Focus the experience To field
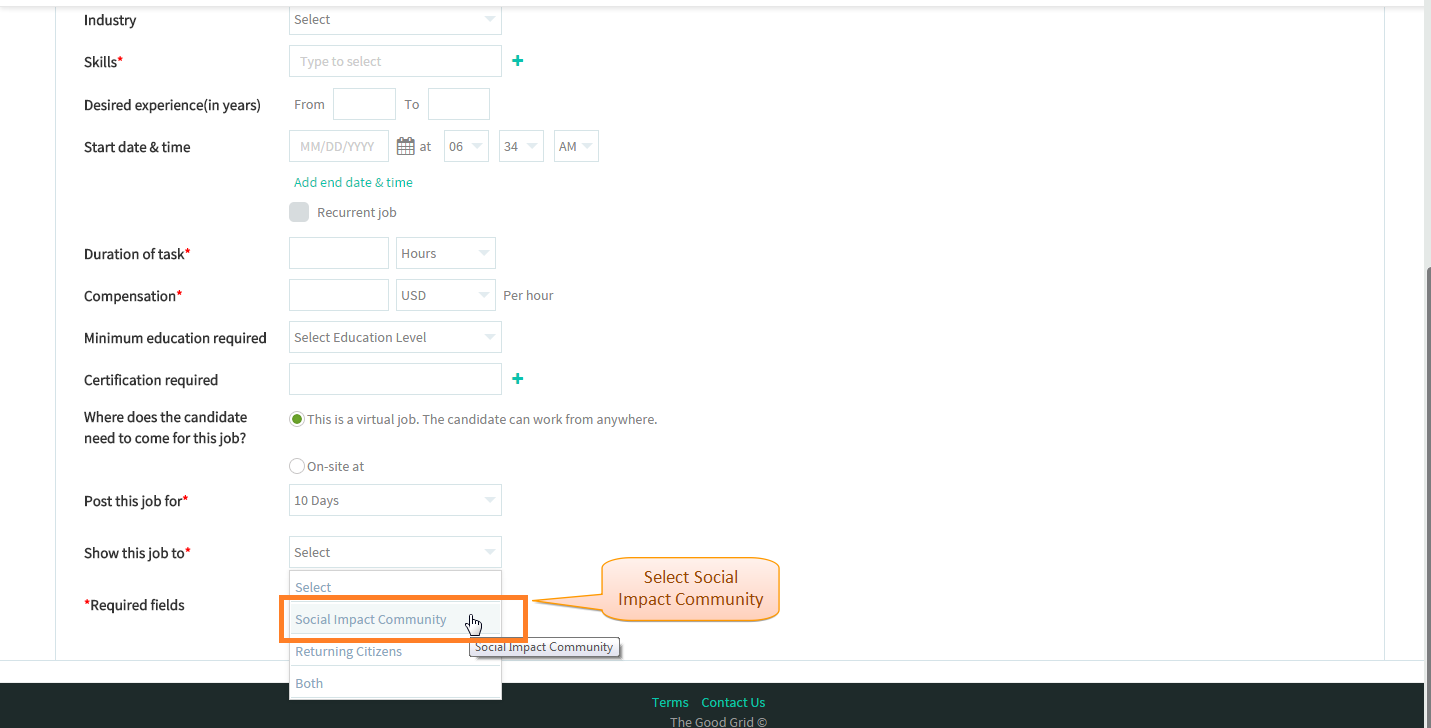 (x=459, y=104)
